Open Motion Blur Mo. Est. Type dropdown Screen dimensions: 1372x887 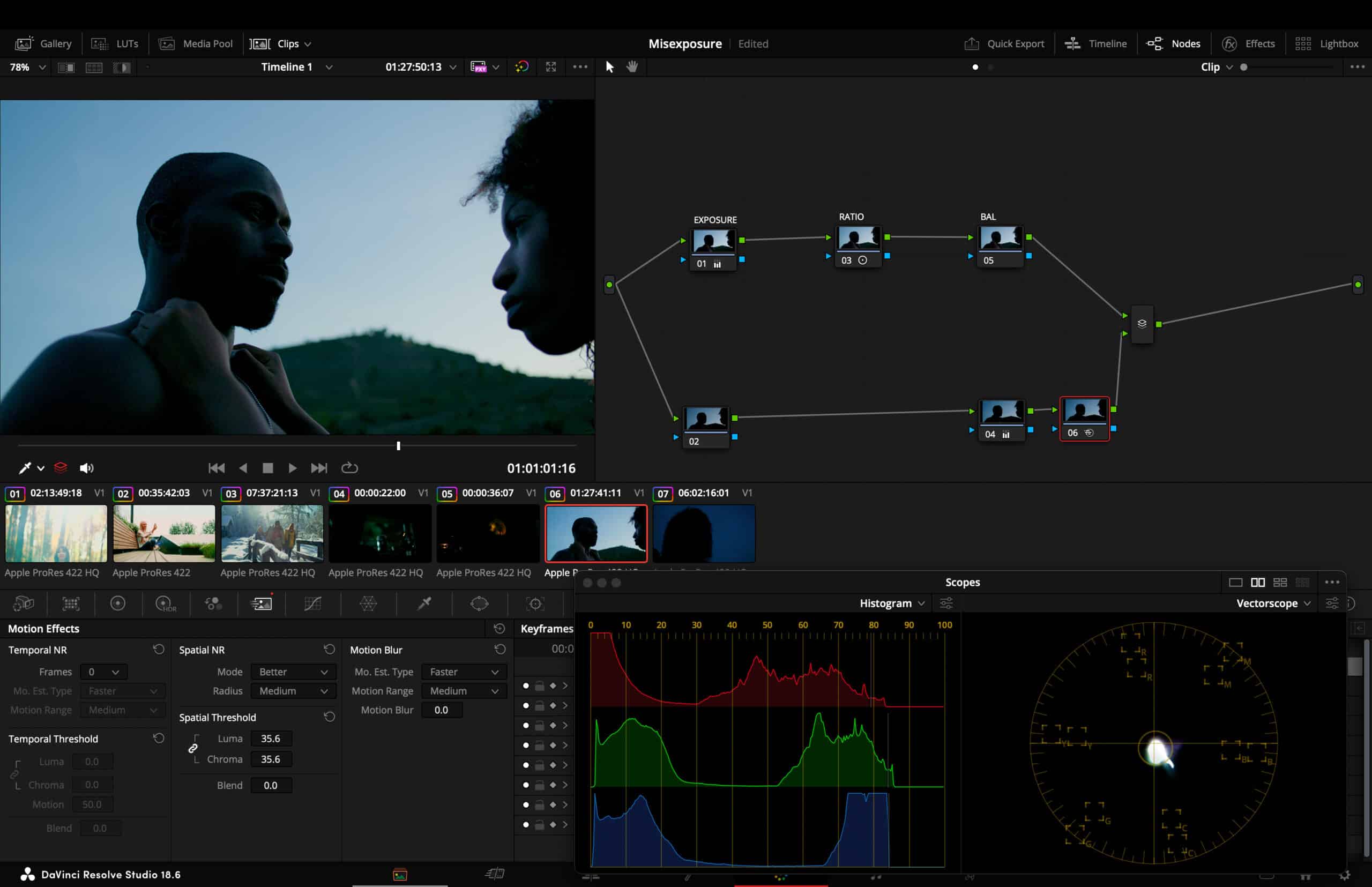[464, 672]
